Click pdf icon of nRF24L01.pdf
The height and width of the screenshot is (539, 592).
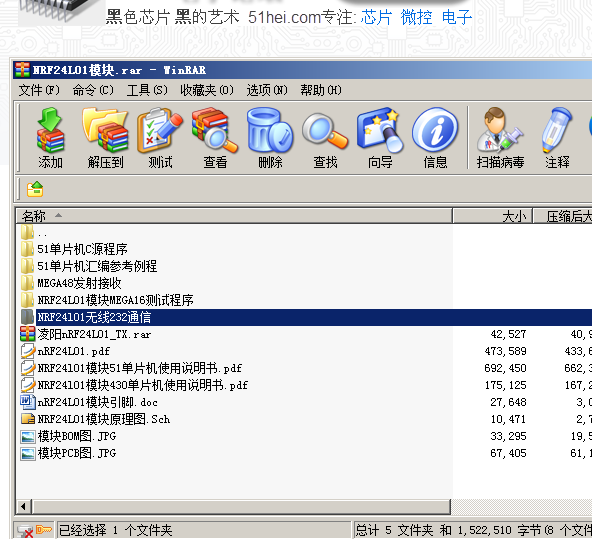pos(28,351)
